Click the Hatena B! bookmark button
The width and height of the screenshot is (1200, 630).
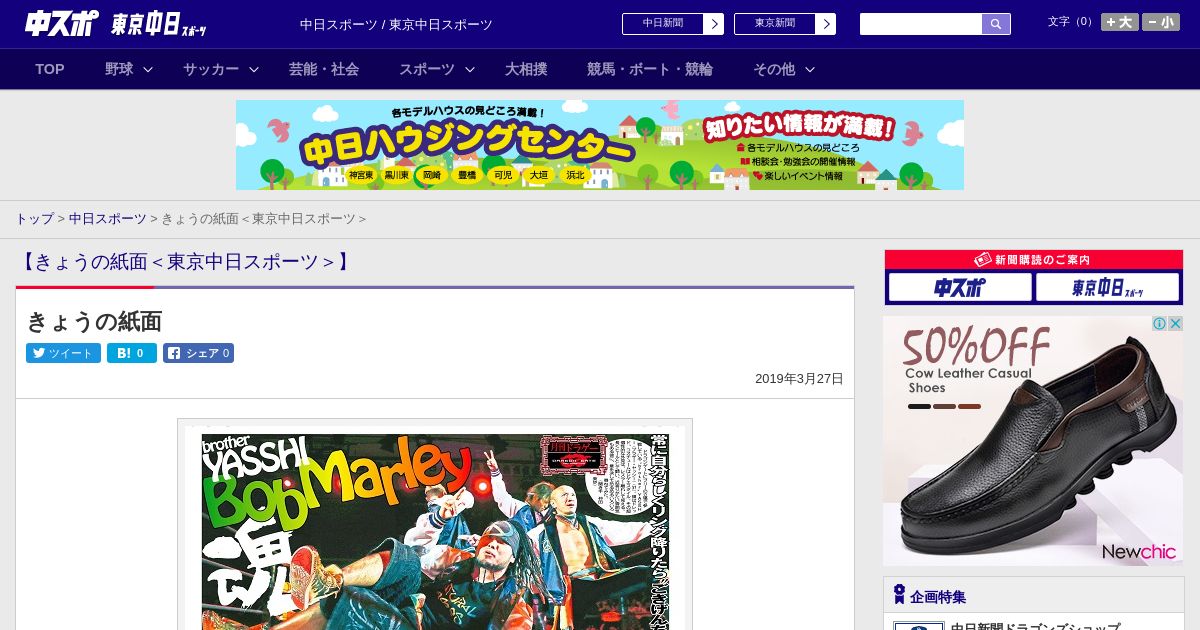[132, 353]
